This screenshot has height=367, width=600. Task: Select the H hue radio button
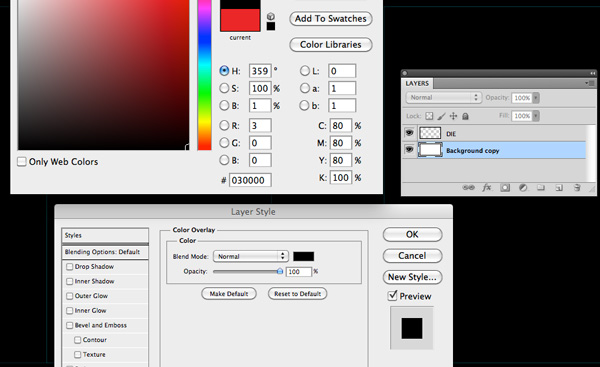pyautogui.click(x=224, y=71)
